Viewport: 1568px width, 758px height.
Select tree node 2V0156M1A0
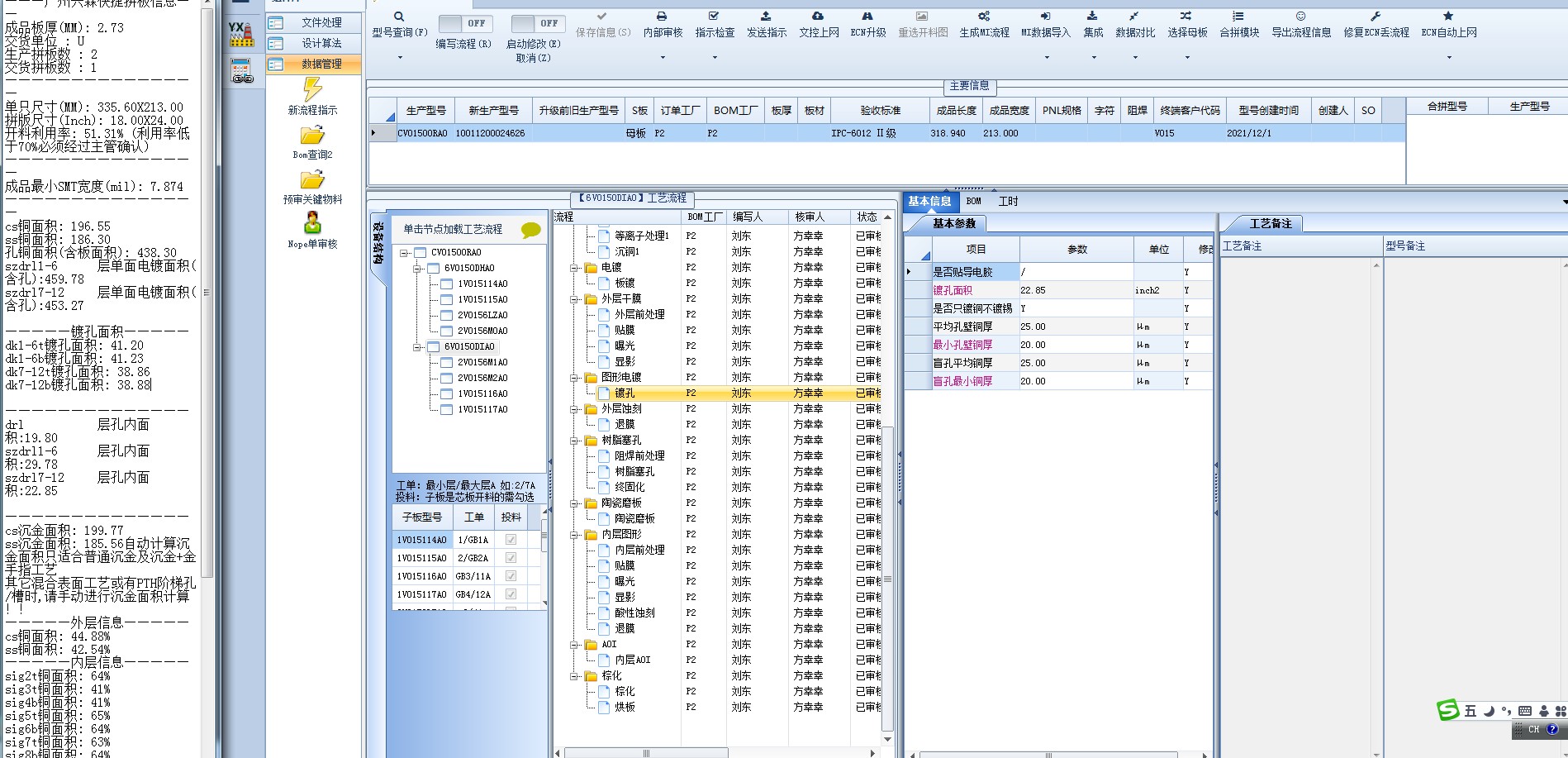pos(482,363)
